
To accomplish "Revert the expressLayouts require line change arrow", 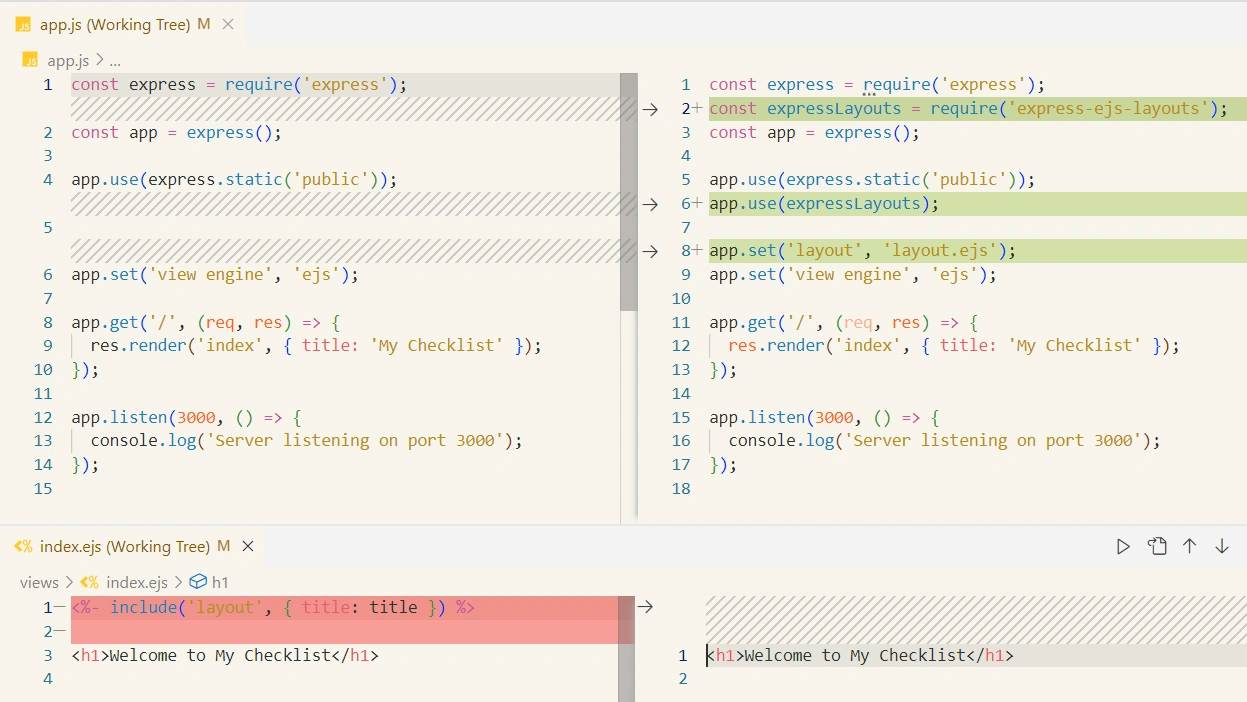I will 650,109.
